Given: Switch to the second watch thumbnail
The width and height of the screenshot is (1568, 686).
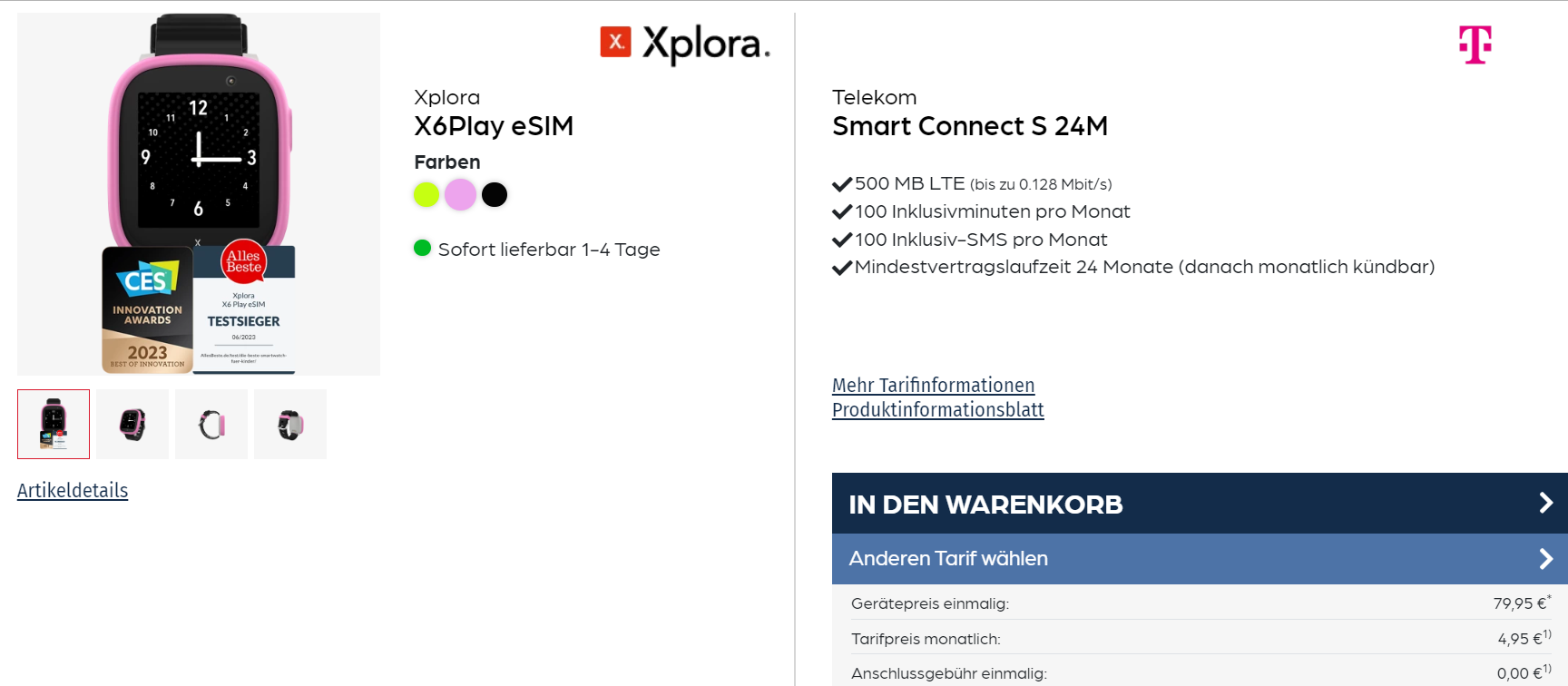Looking at the screenshot, I should coord(132,424).
